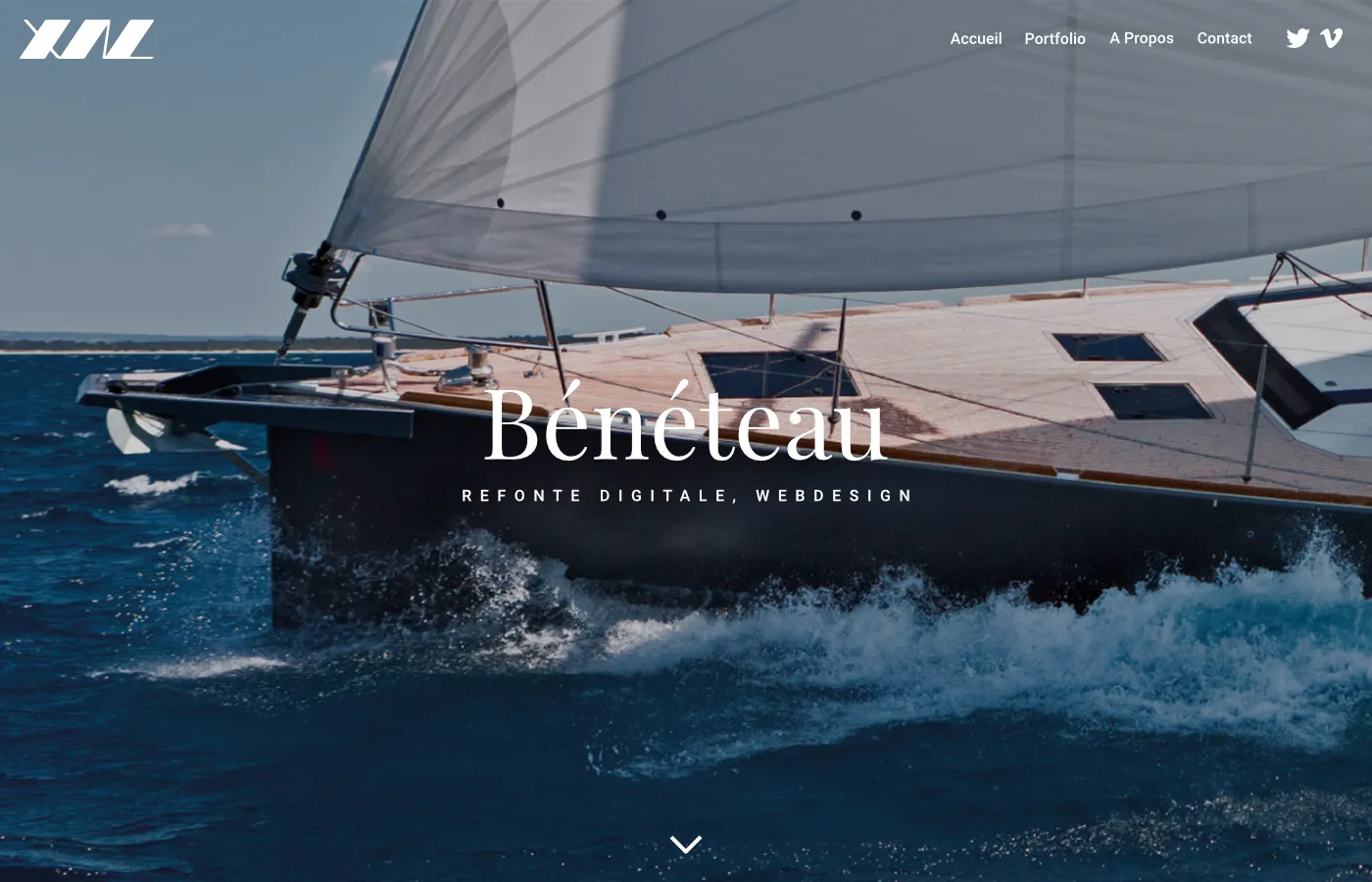Click the large white sail in the photo
The width and height of the screenshot is (1372, 882).
[843, 137]
